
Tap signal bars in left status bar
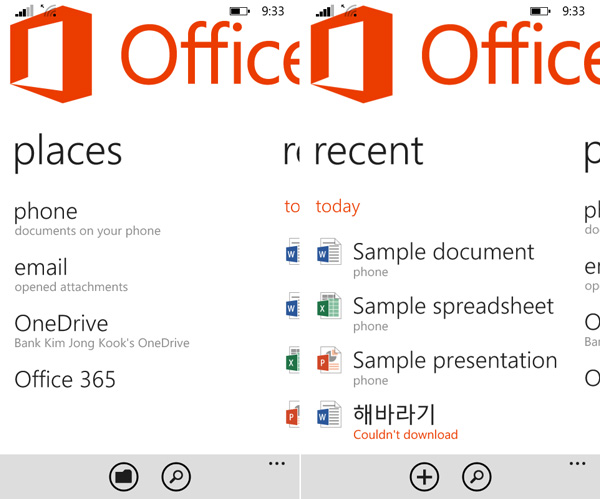pyautogui.click(x=24, y=11)
